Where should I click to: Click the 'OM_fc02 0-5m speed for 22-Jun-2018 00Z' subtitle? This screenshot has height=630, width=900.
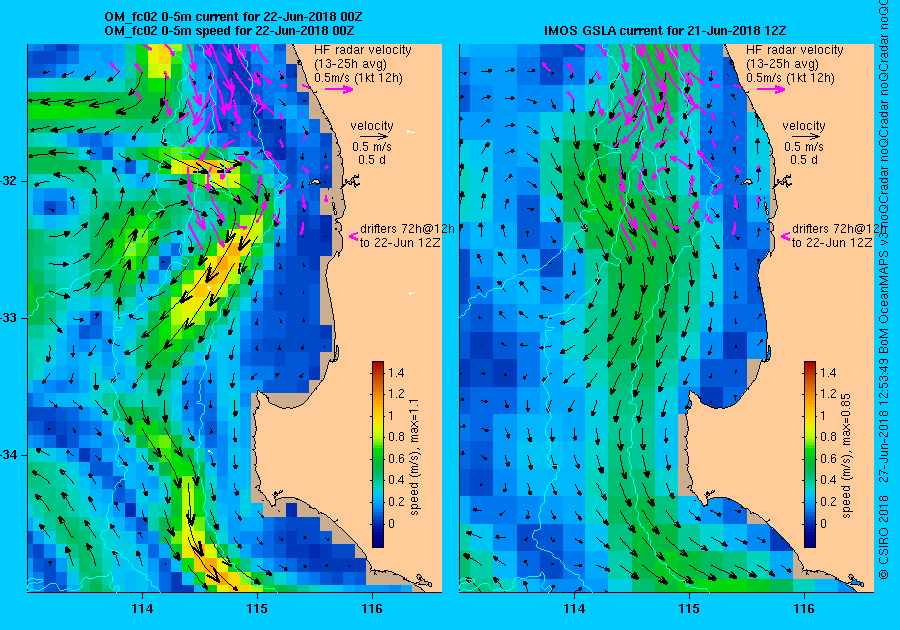pos(229,30)
